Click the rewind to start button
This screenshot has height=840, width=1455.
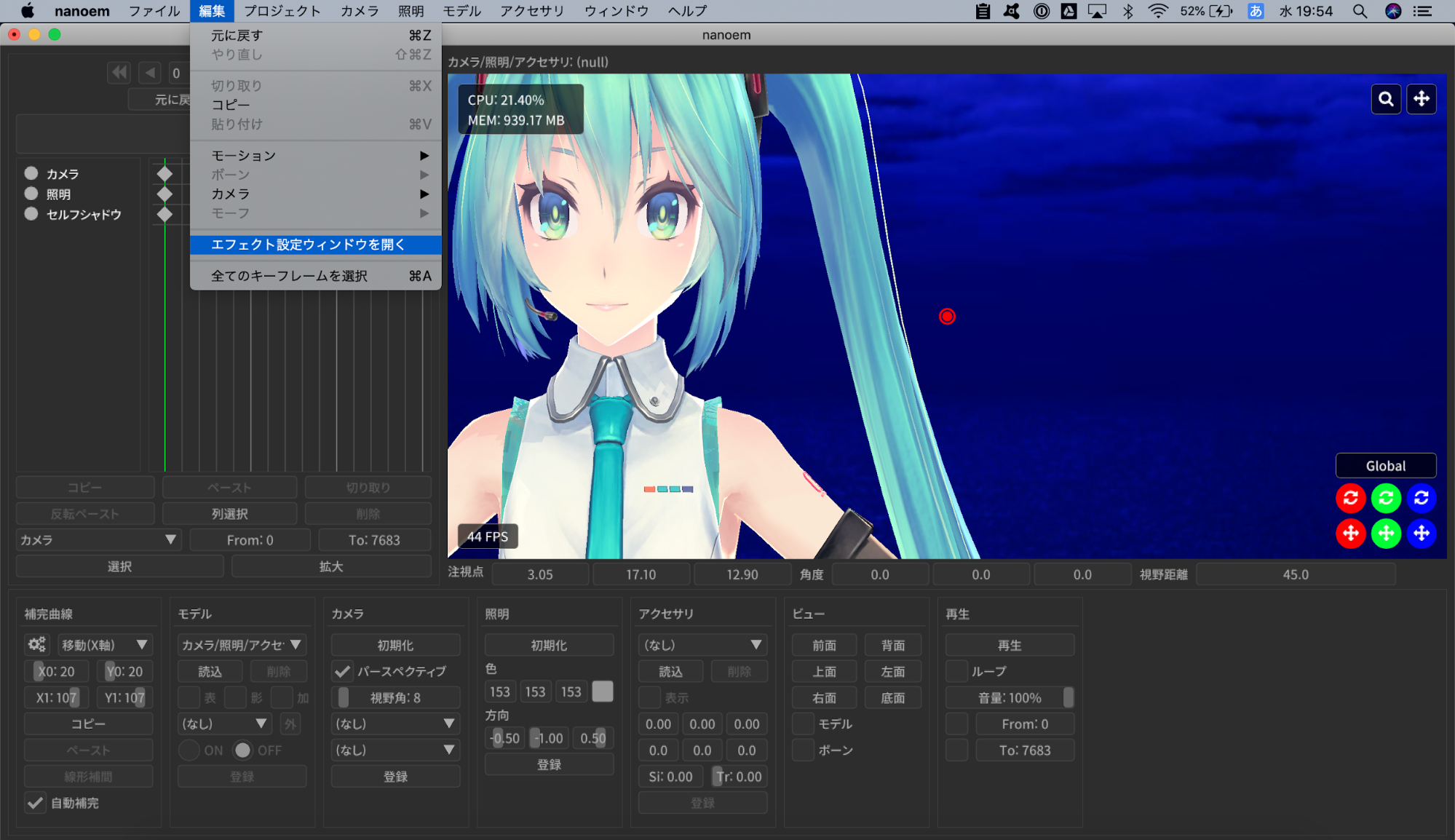coord(119,73)
